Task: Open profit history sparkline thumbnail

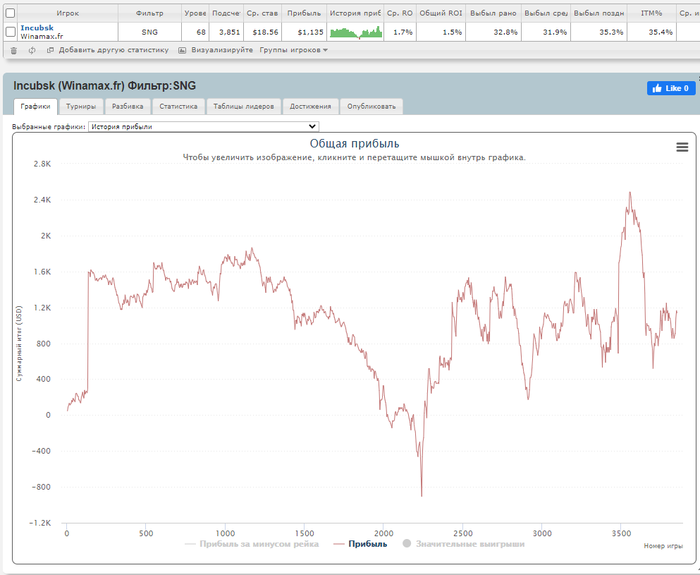Action: tap(355, 32)
